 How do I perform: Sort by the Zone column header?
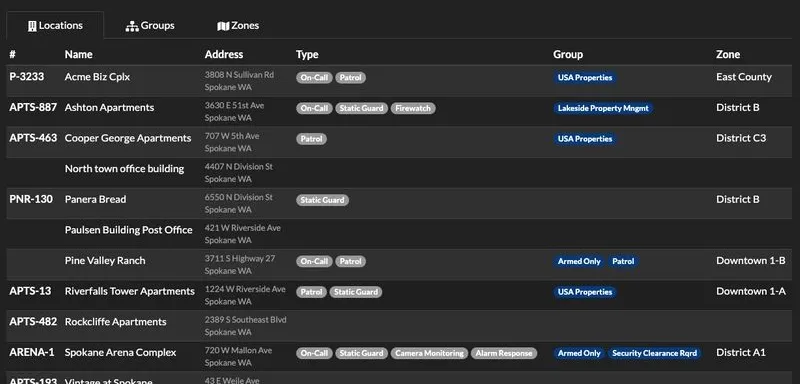(x=728, y=54)
